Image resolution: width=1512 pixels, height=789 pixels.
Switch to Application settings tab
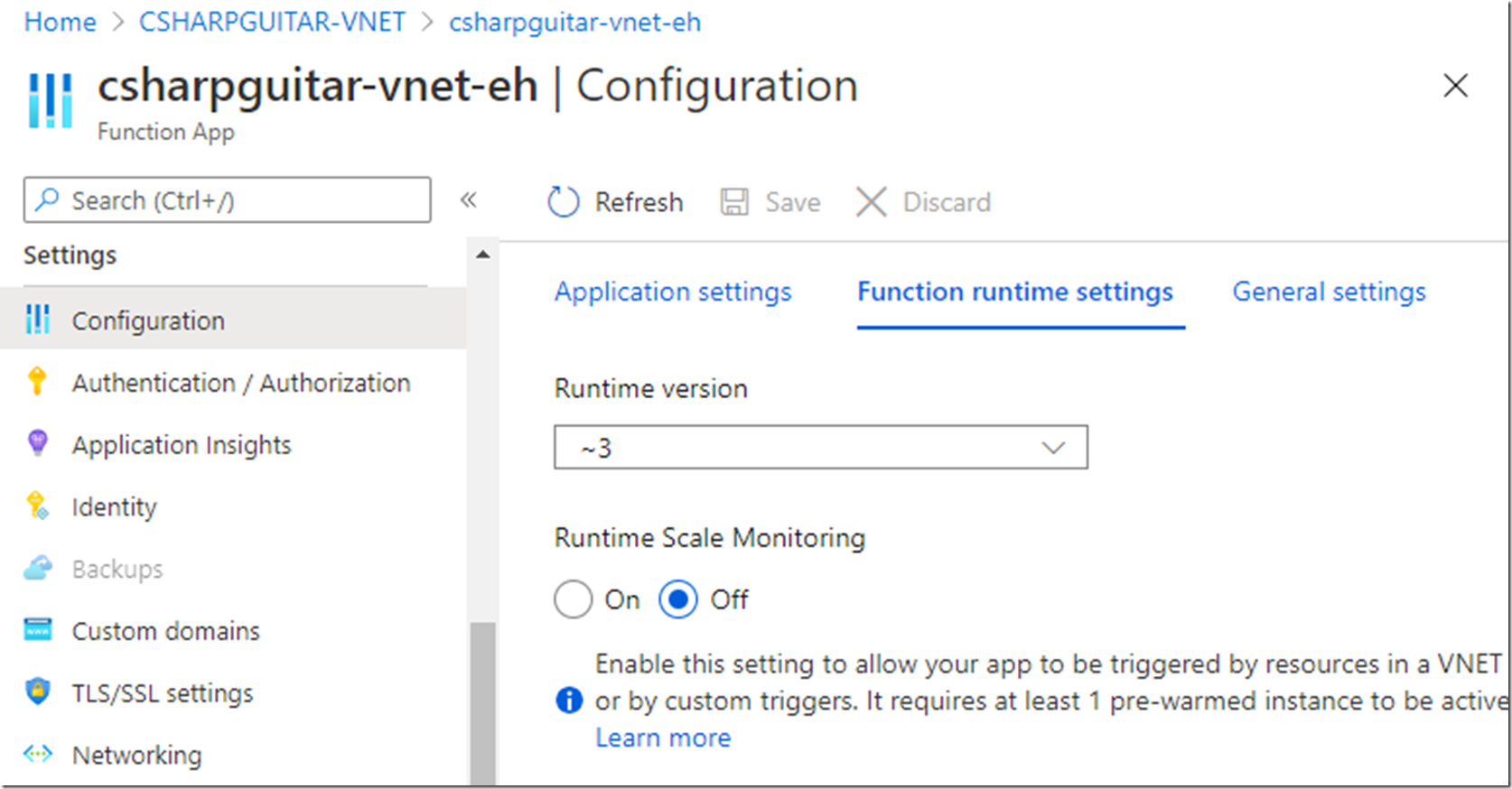click(x=673, y=292)
